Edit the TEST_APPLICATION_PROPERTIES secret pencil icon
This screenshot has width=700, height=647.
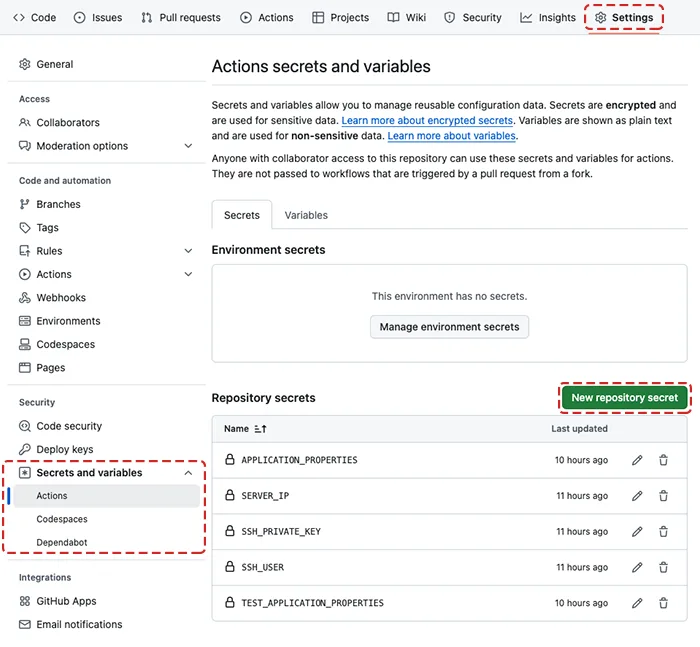tap(637, 603)
